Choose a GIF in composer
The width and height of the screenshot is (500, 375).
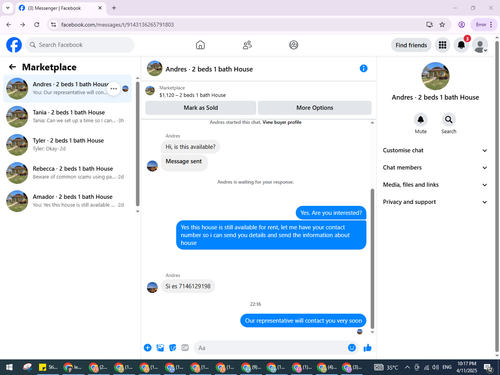185,348
